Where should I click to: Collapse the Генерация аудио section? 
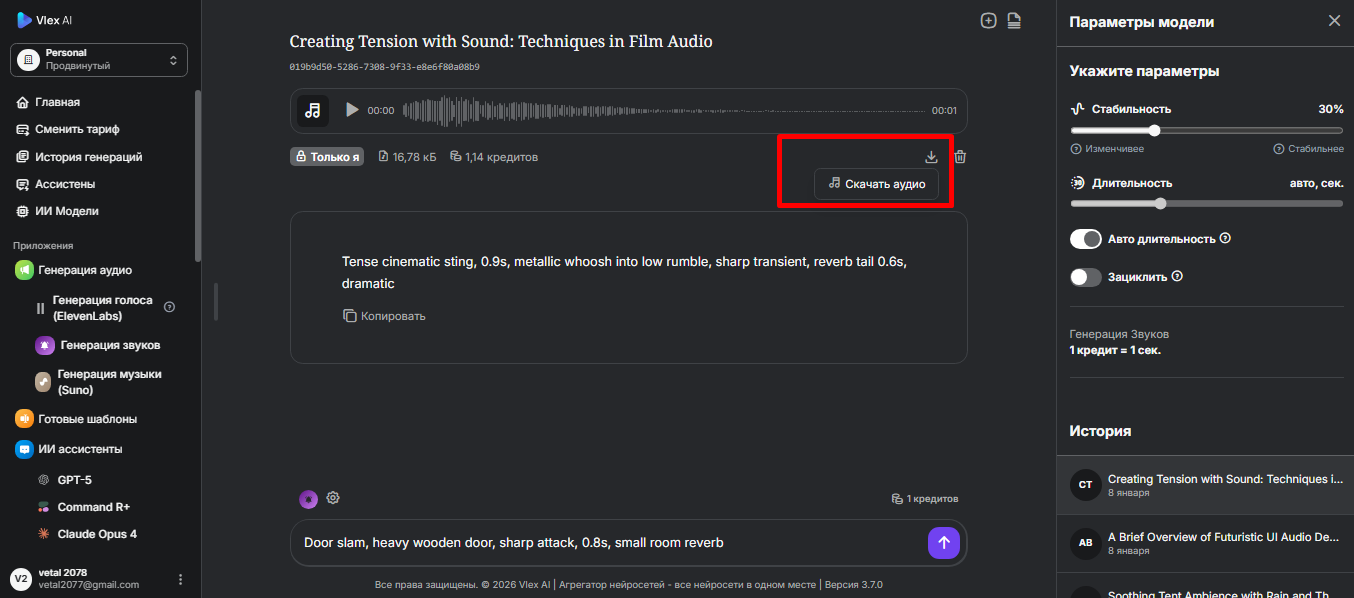pyautogui.click(x=85, y=270)
